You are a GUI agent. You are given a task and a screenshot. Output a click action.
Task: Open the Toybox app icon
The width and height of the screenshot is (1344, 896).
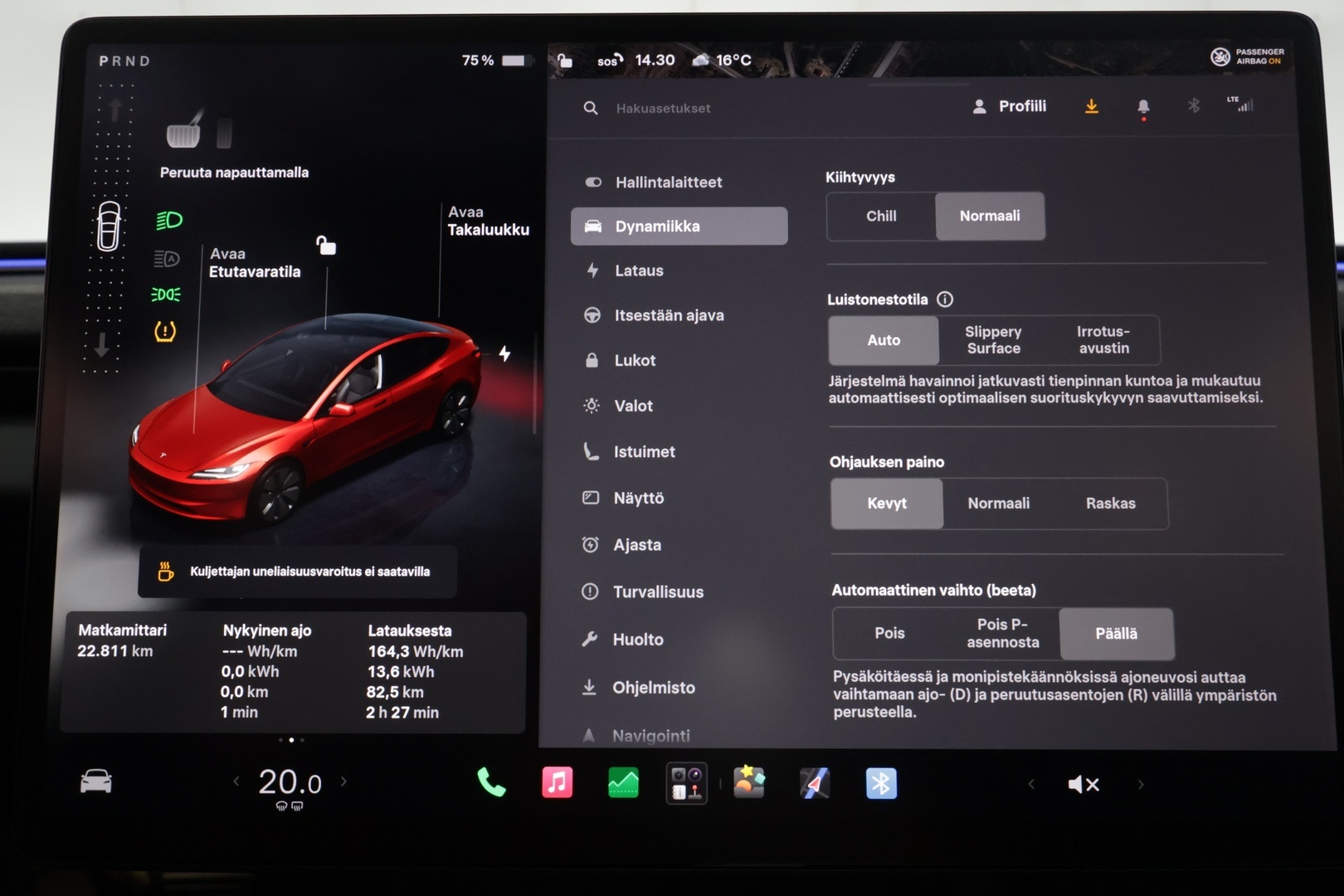click(x=749, y=782)
